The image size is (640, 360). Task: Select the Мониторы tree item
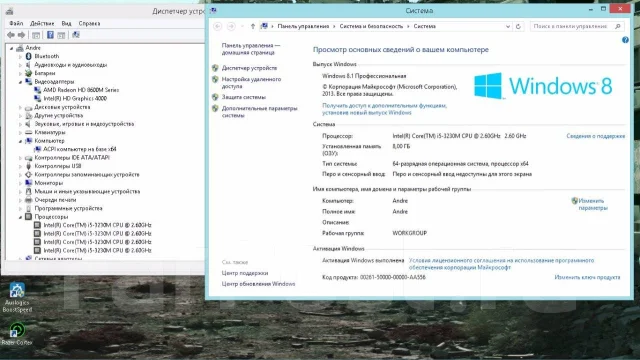click(x=49, y=183)
